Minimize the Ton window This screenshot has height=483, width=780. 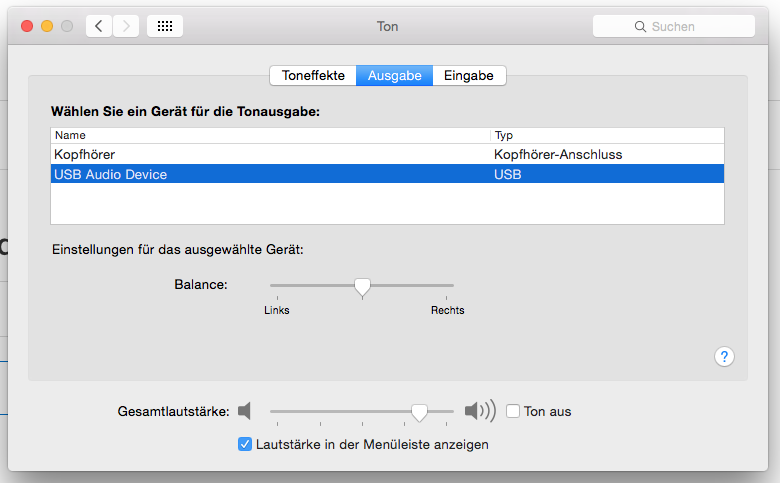click(x=46, y=26)
